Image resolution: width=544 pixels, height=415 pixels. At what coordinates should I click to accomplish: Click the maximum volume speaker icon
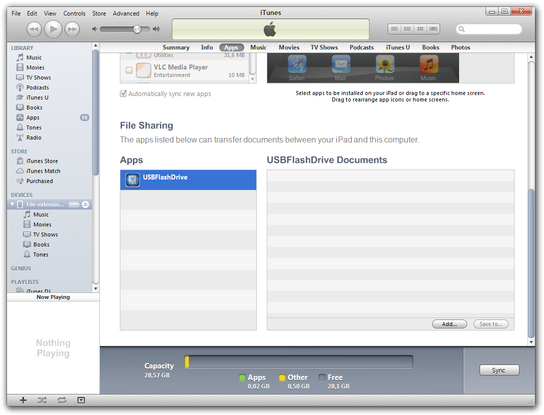click(156, 29)
